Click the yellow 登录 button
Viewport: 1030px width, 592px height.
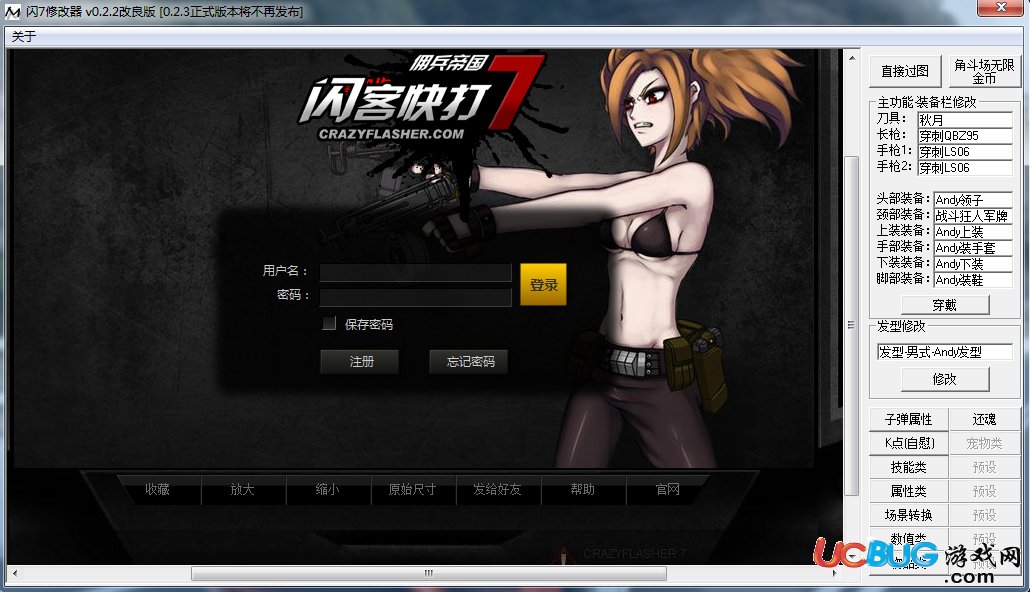click(543, 285)
